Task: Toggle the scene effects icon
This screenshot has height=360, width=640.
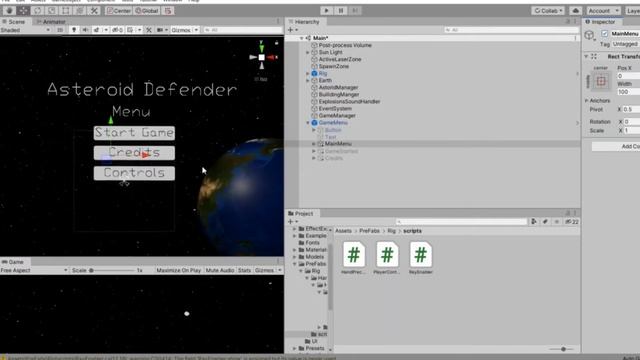Action: pyautogui.click(x=97, y=30)
